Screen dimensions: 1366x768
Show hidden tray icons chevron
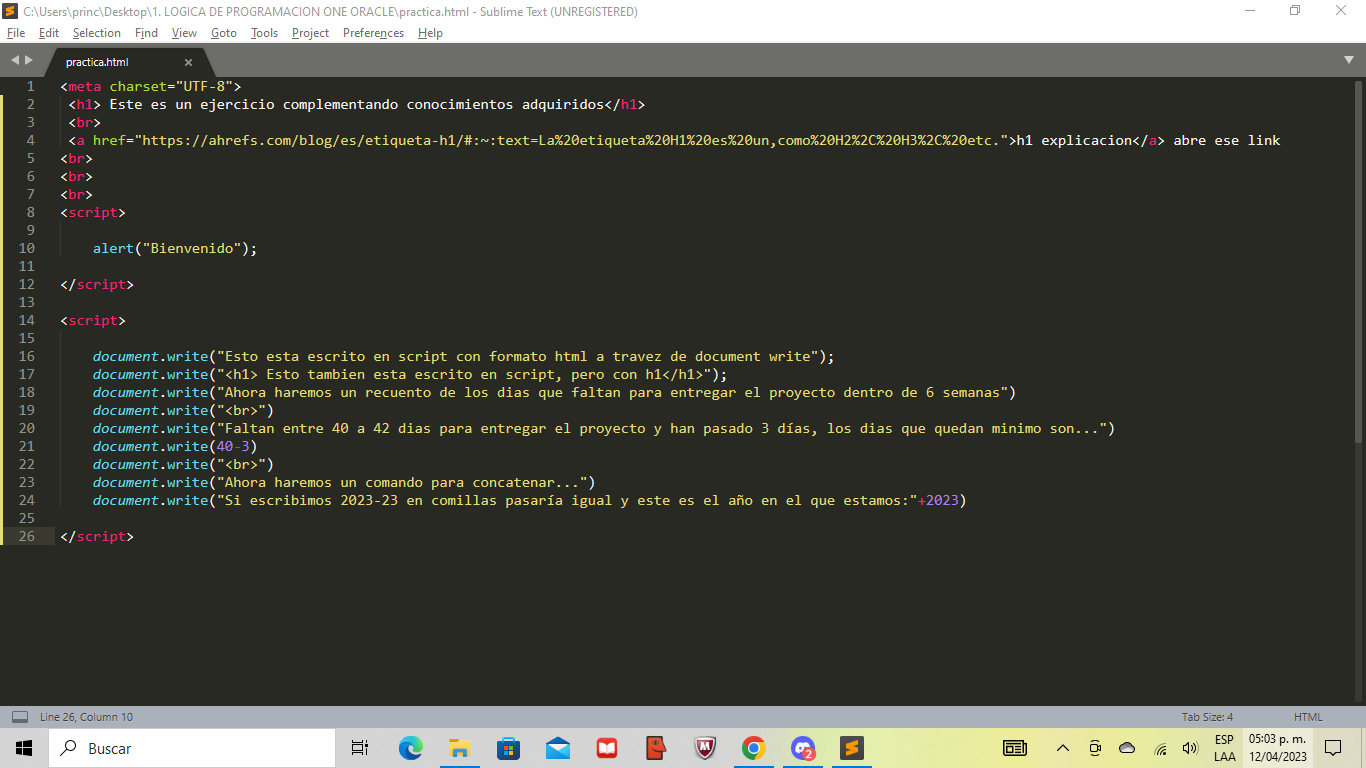click(x=1063, y=748)
